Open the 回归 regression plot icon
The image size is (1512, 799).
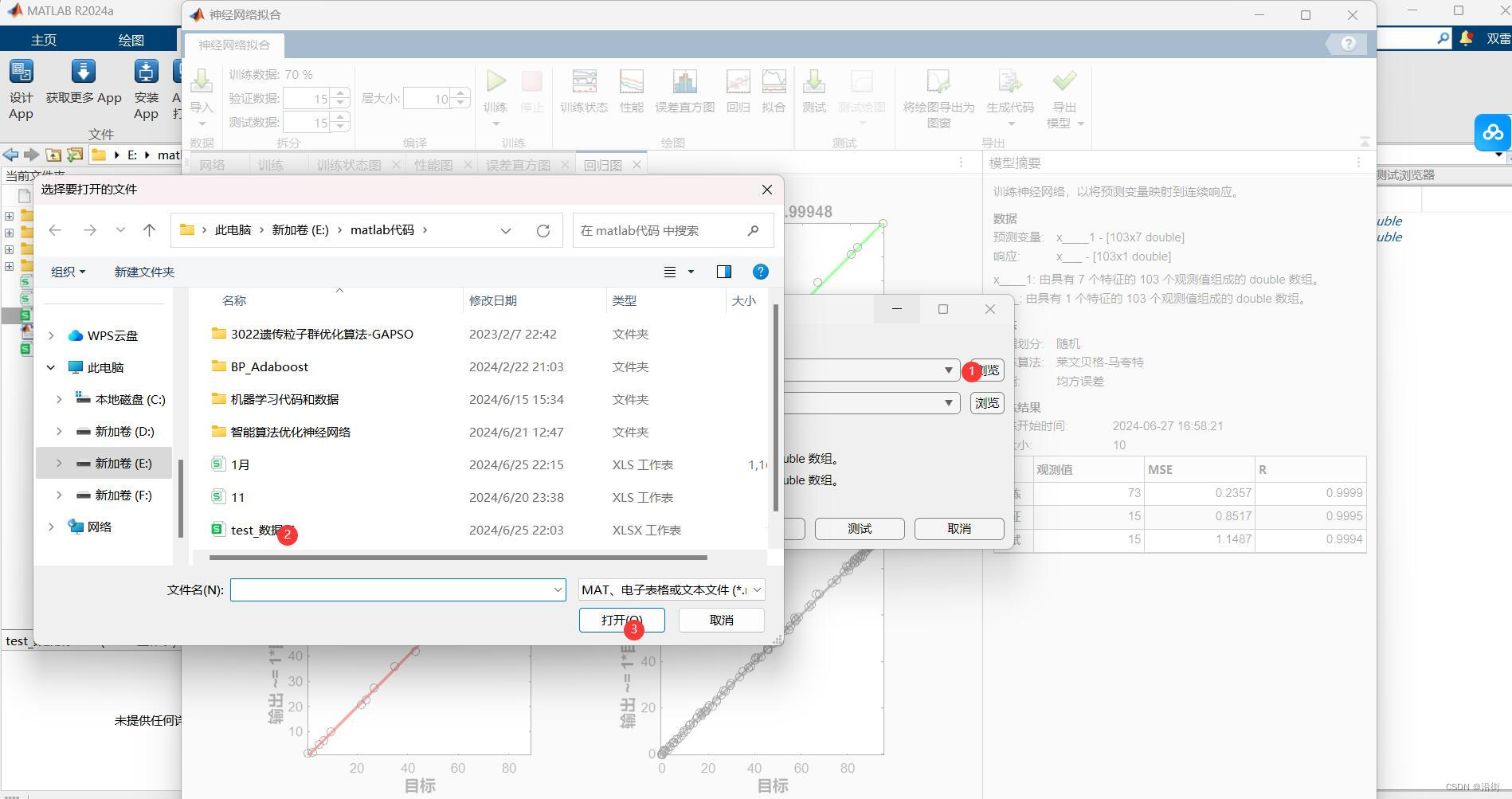click(x=737, y=89)
